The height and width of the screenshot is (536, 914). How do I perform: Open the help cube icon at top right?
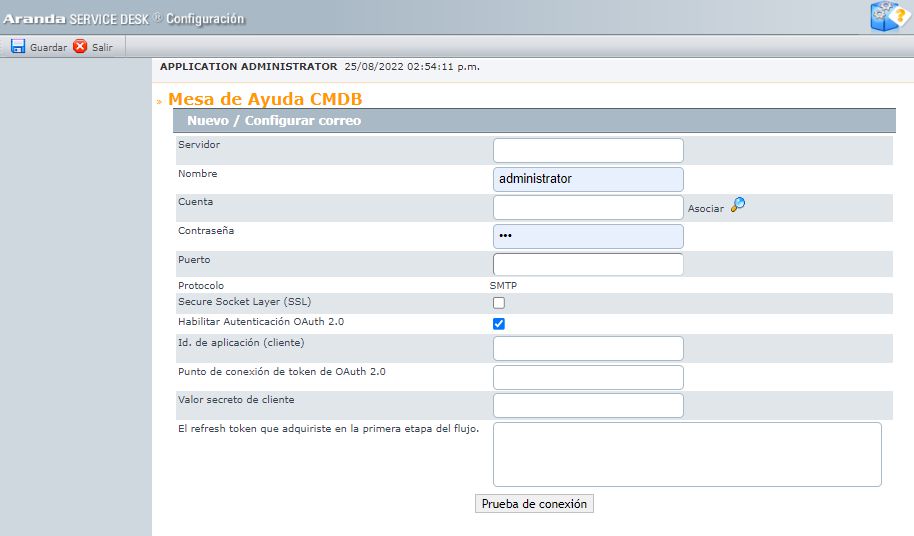(x=889, y=16)
